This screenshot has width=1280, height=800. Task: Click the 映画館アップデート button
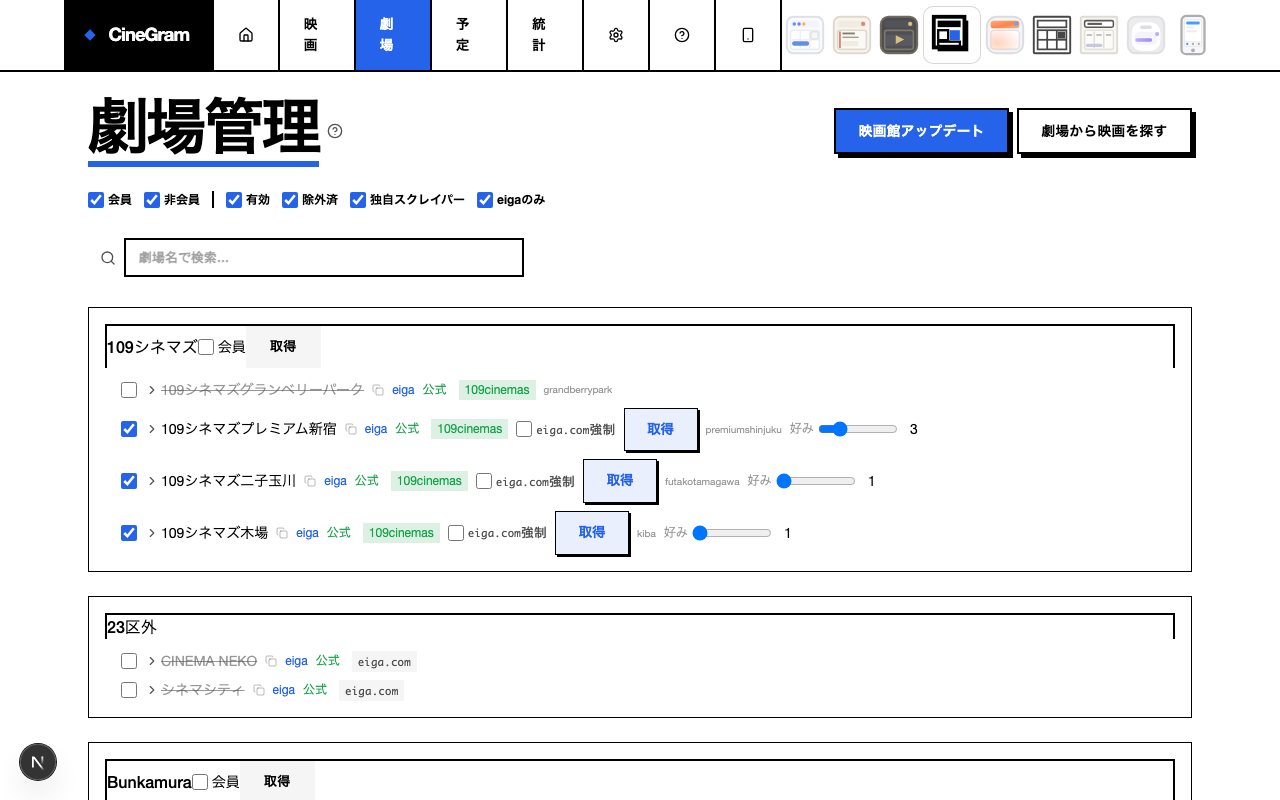point(921,131)
